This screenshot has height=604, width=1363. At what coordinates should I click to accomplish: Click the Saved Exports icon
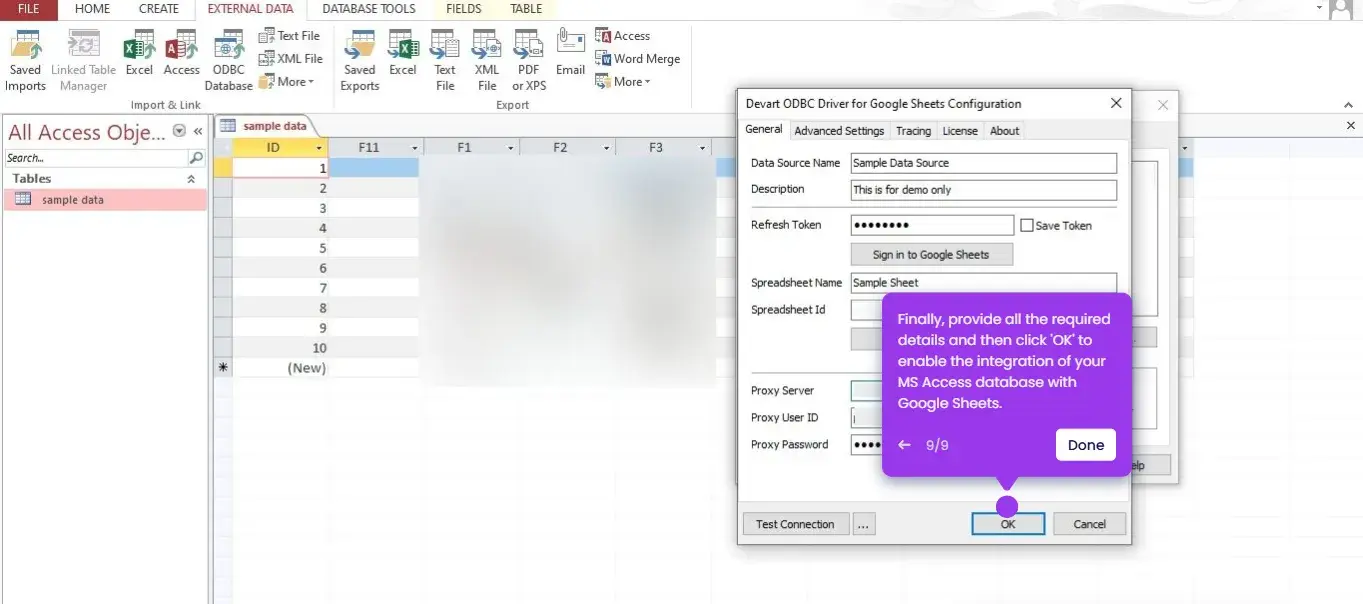359,60
